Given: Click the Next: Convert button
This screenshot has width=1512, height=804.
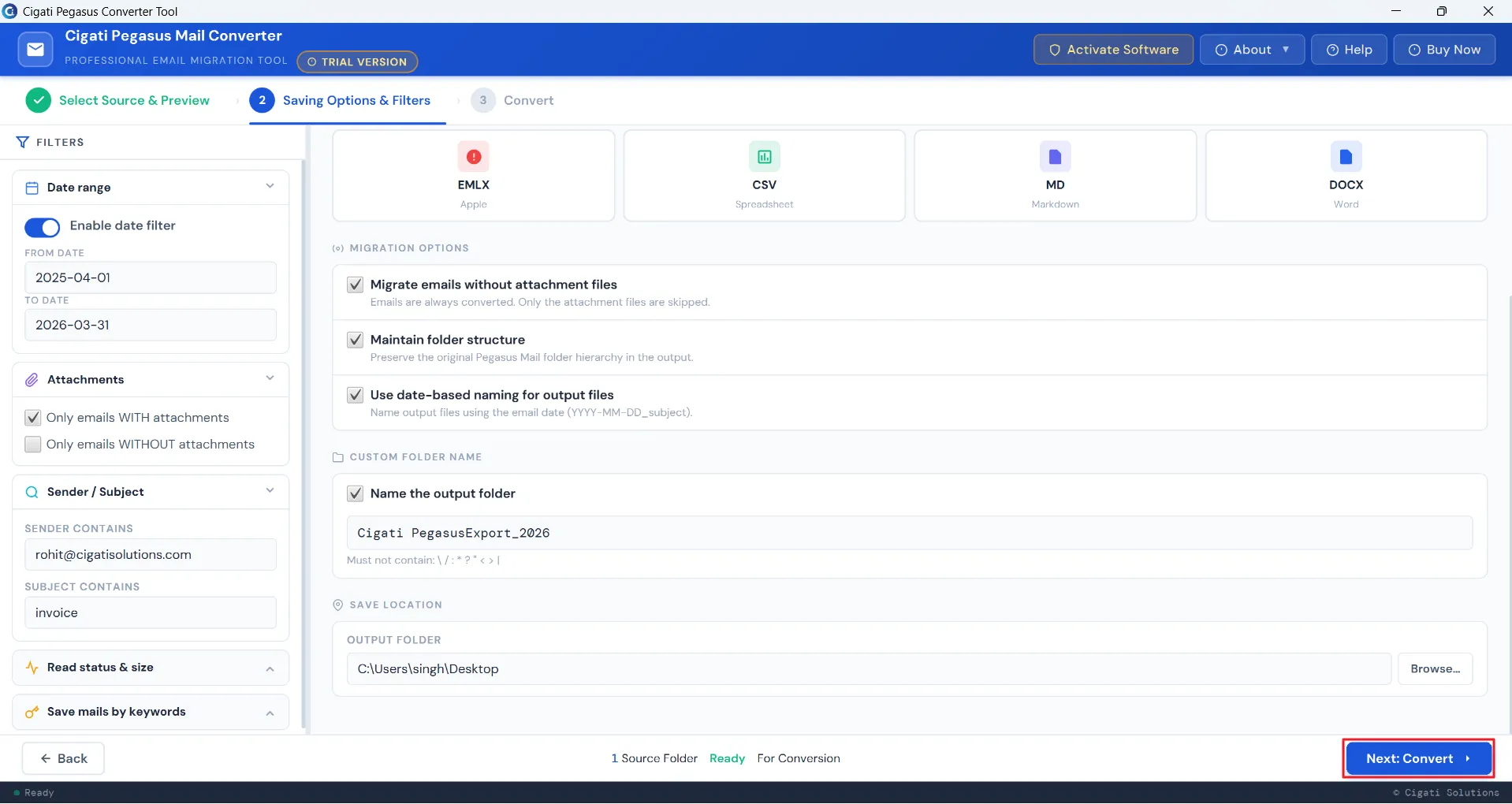Looking at the screenshot, I should (1418, 758).
